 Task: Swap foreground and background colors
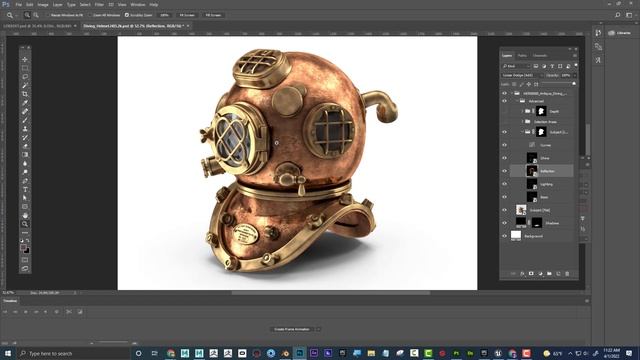tap(28, 241)
